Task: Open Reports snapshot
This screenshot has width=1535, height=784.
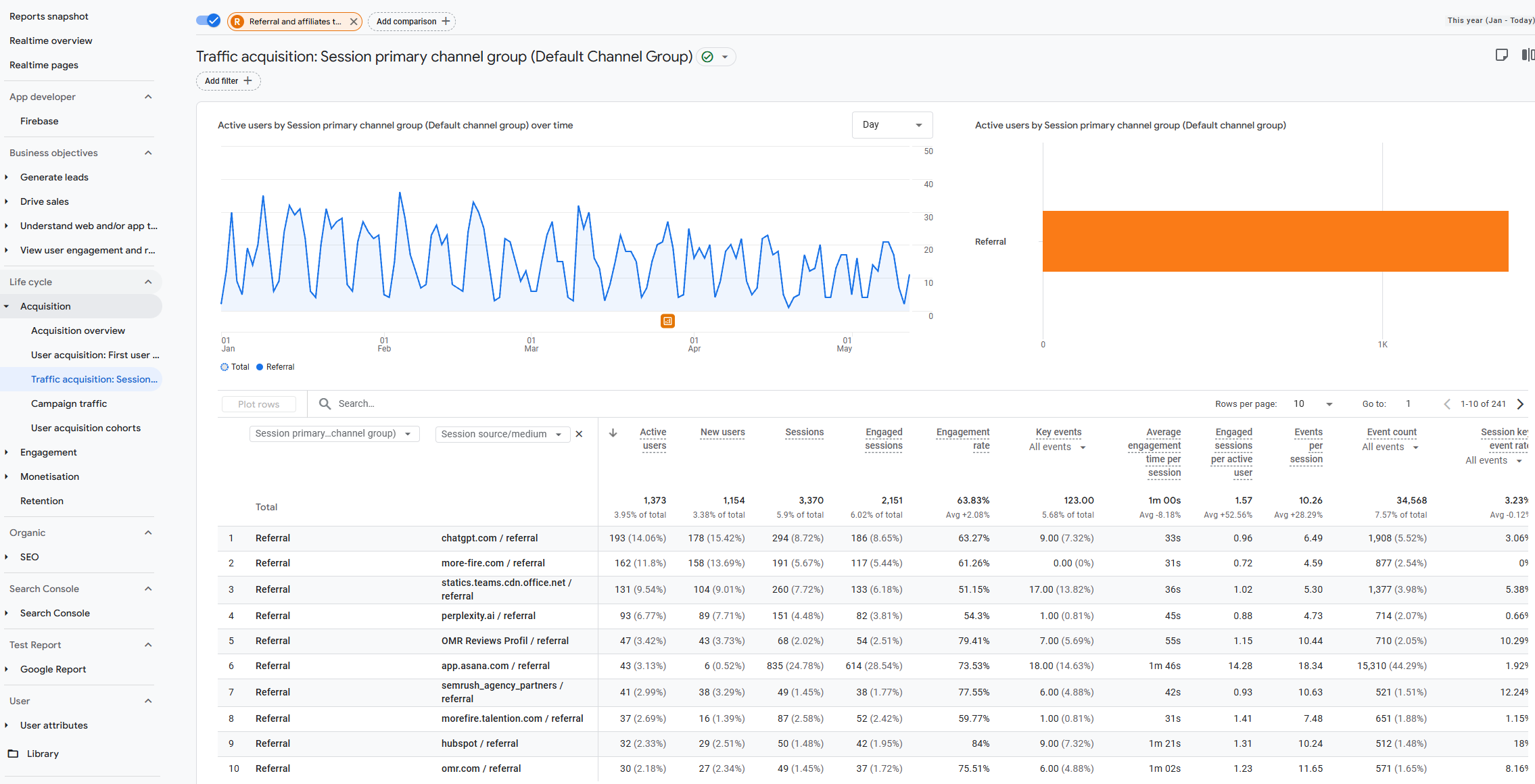Action: [49, 16]
